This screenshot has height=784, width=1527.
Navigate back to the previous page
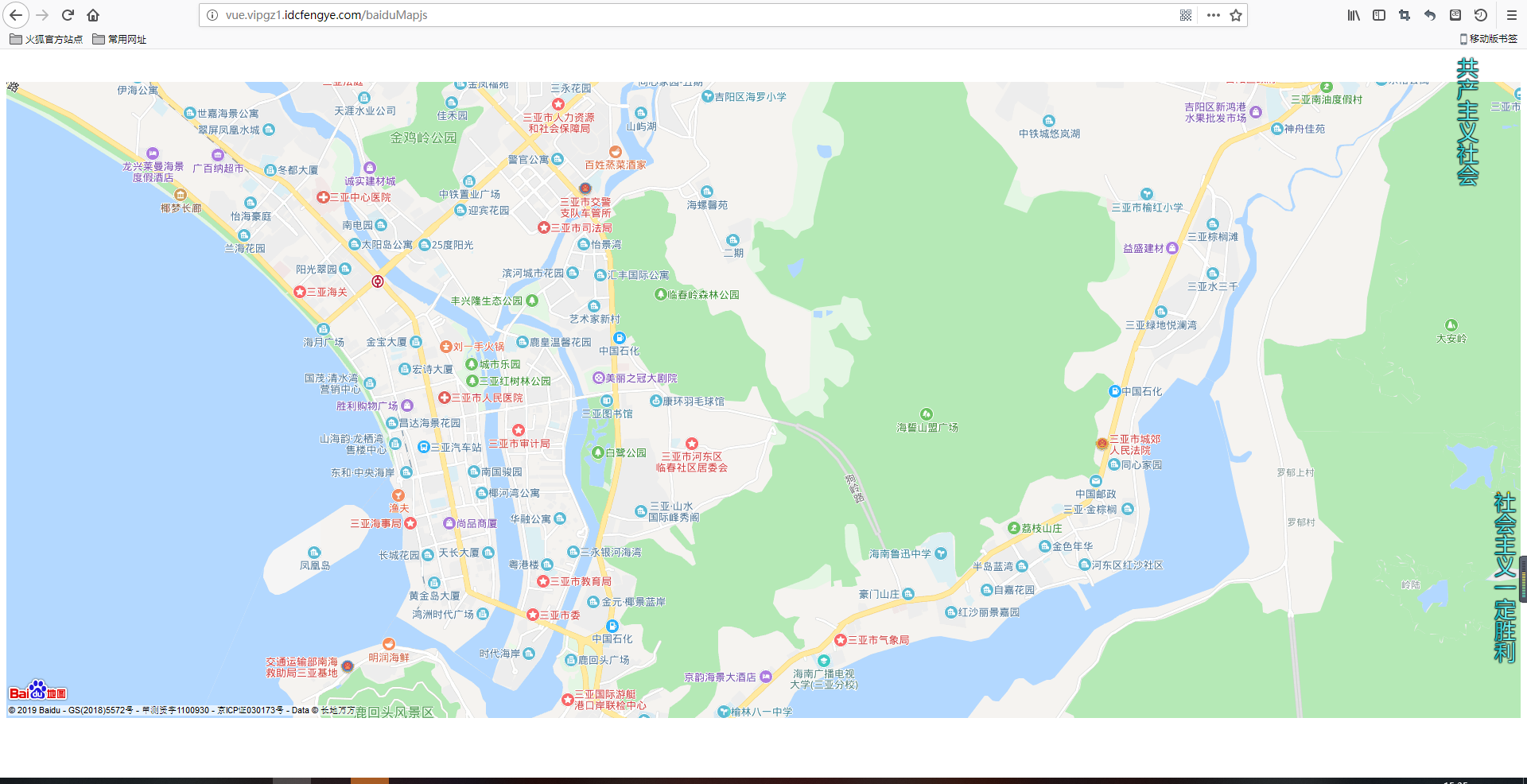pyautogui.click(x=16, y=14)
